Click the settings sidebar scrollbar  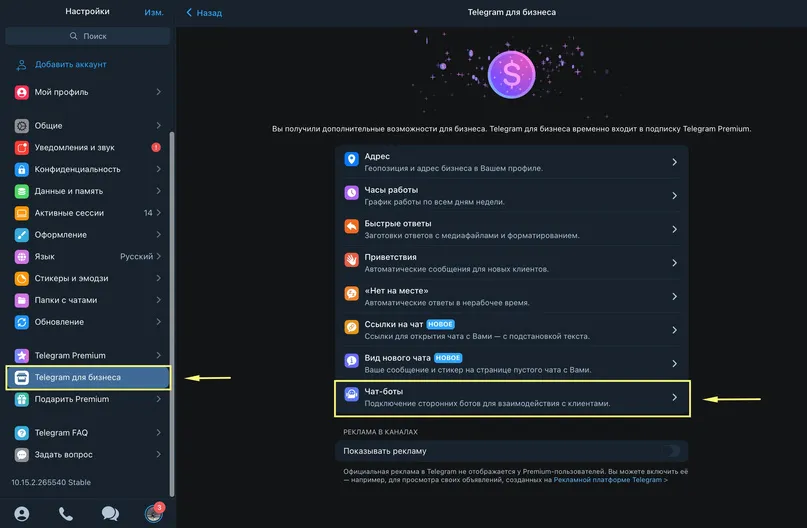[x=172, y=314]
